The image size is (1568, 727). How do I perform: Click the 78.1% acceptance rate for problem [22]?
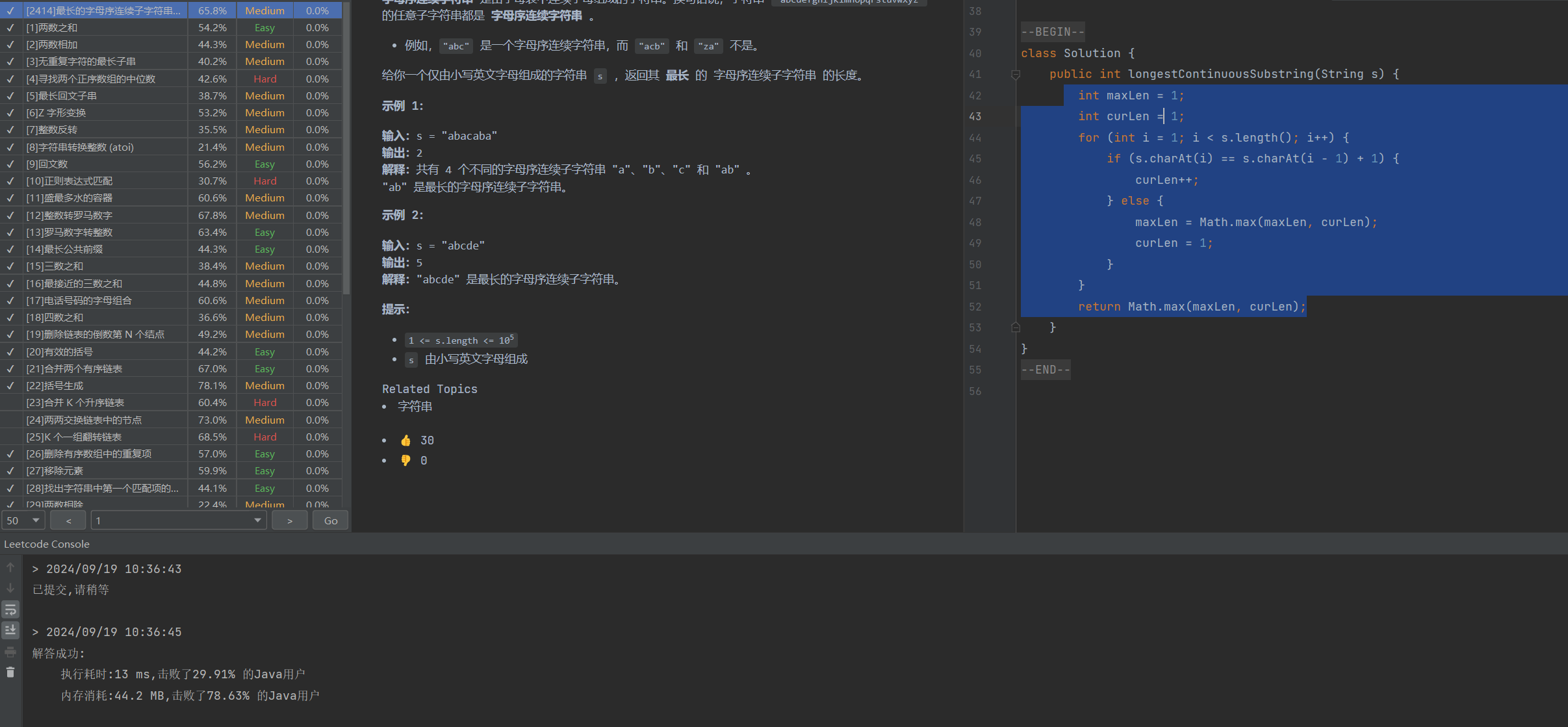tap(212, 385)
